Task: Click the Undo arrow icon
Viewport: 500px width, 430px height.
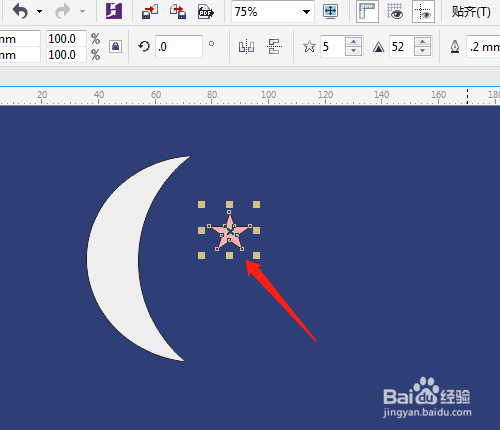Action: [20, 12]
